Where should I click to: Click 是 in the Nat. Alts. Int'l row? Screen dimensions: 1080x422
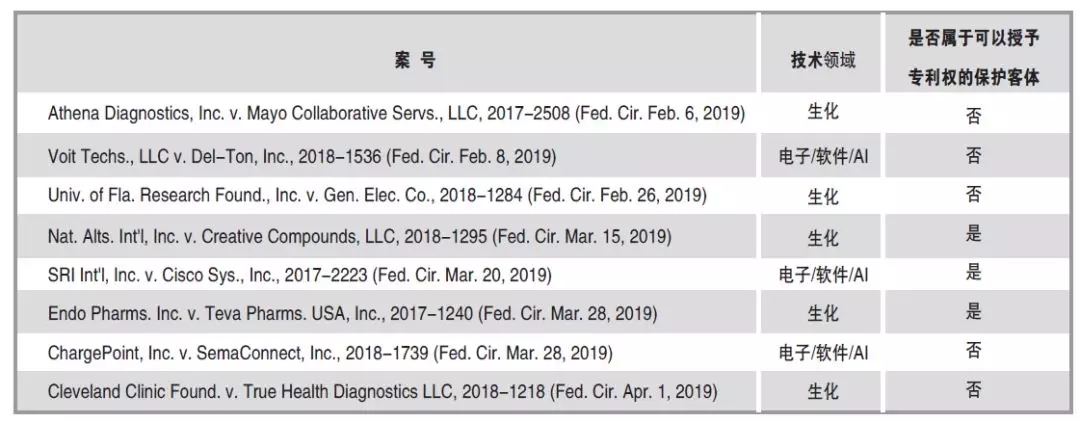tap(974, 235)
